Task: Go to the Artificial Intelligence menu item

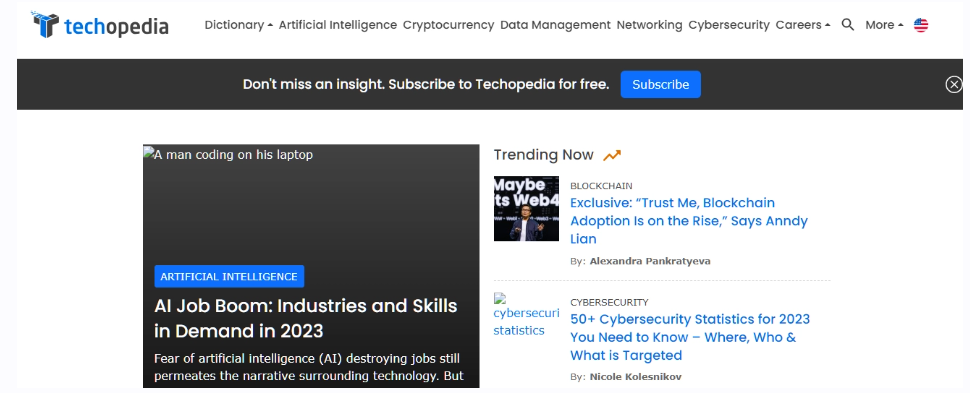Action: [338, 25]
